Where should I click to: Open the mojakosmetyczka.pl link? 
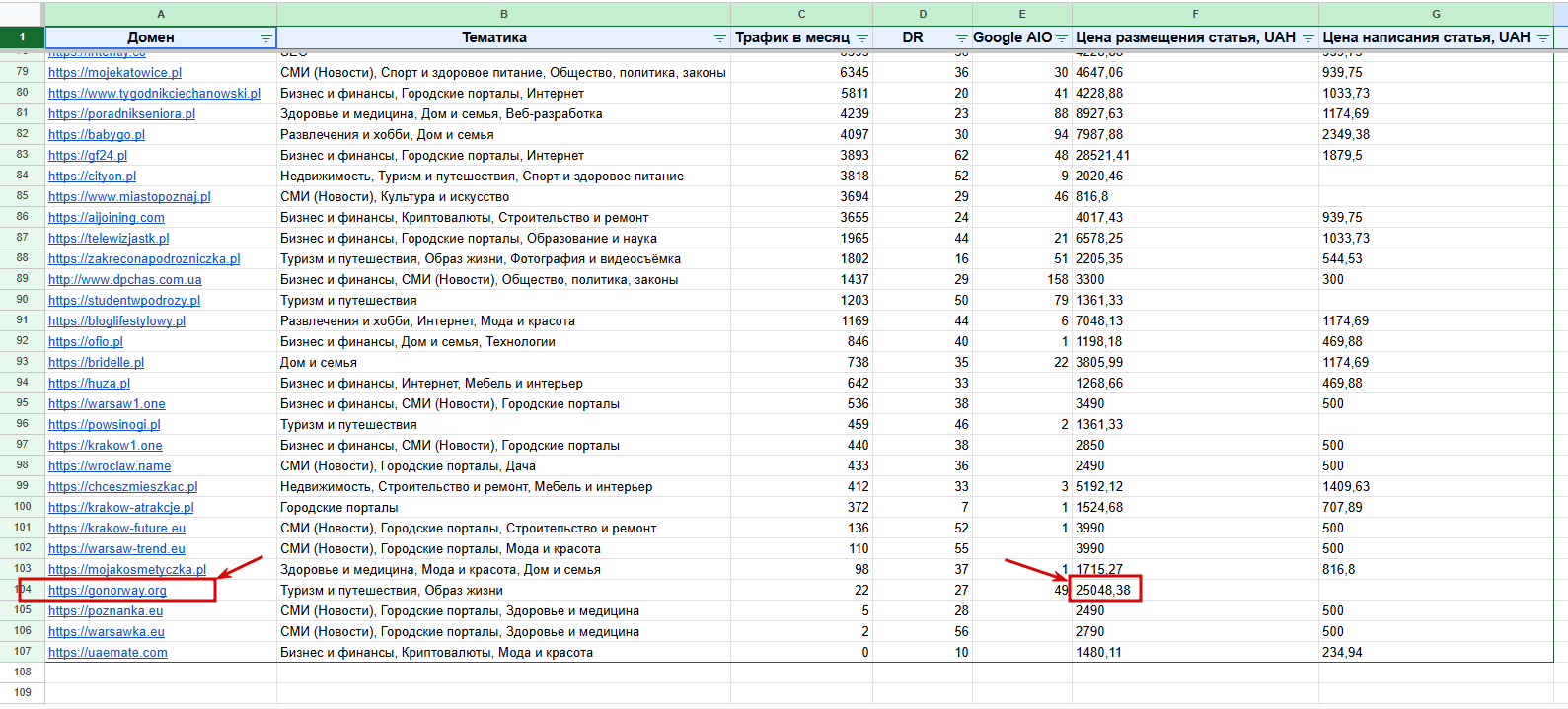[x=127, y=569]
